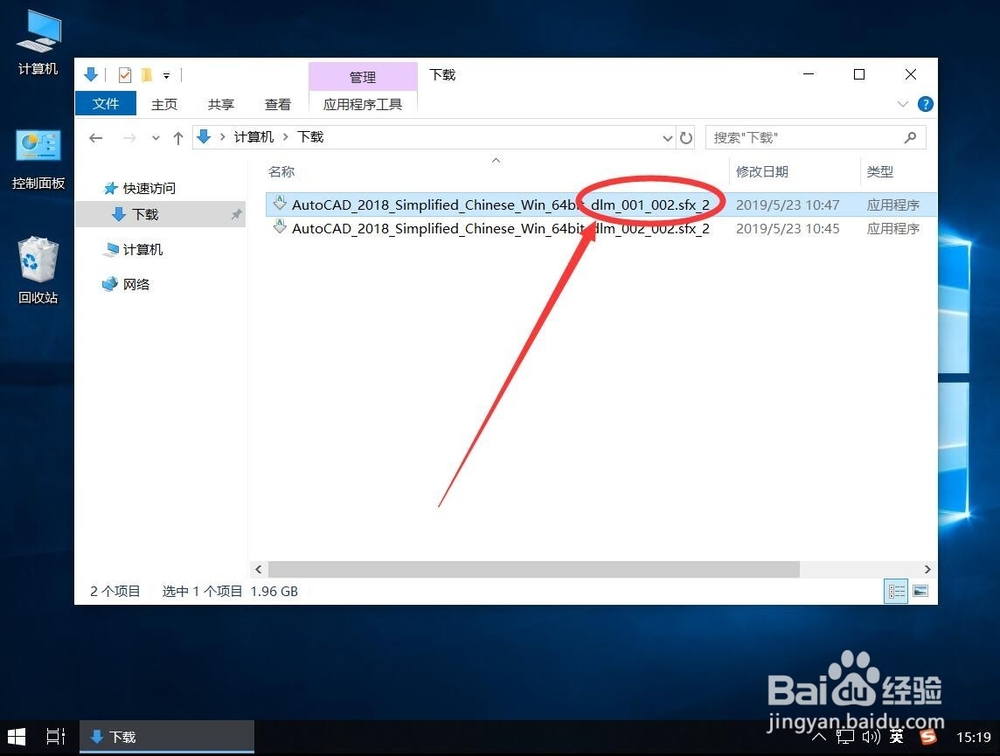Expand the quick access toolbar customize dropdown

167,75
